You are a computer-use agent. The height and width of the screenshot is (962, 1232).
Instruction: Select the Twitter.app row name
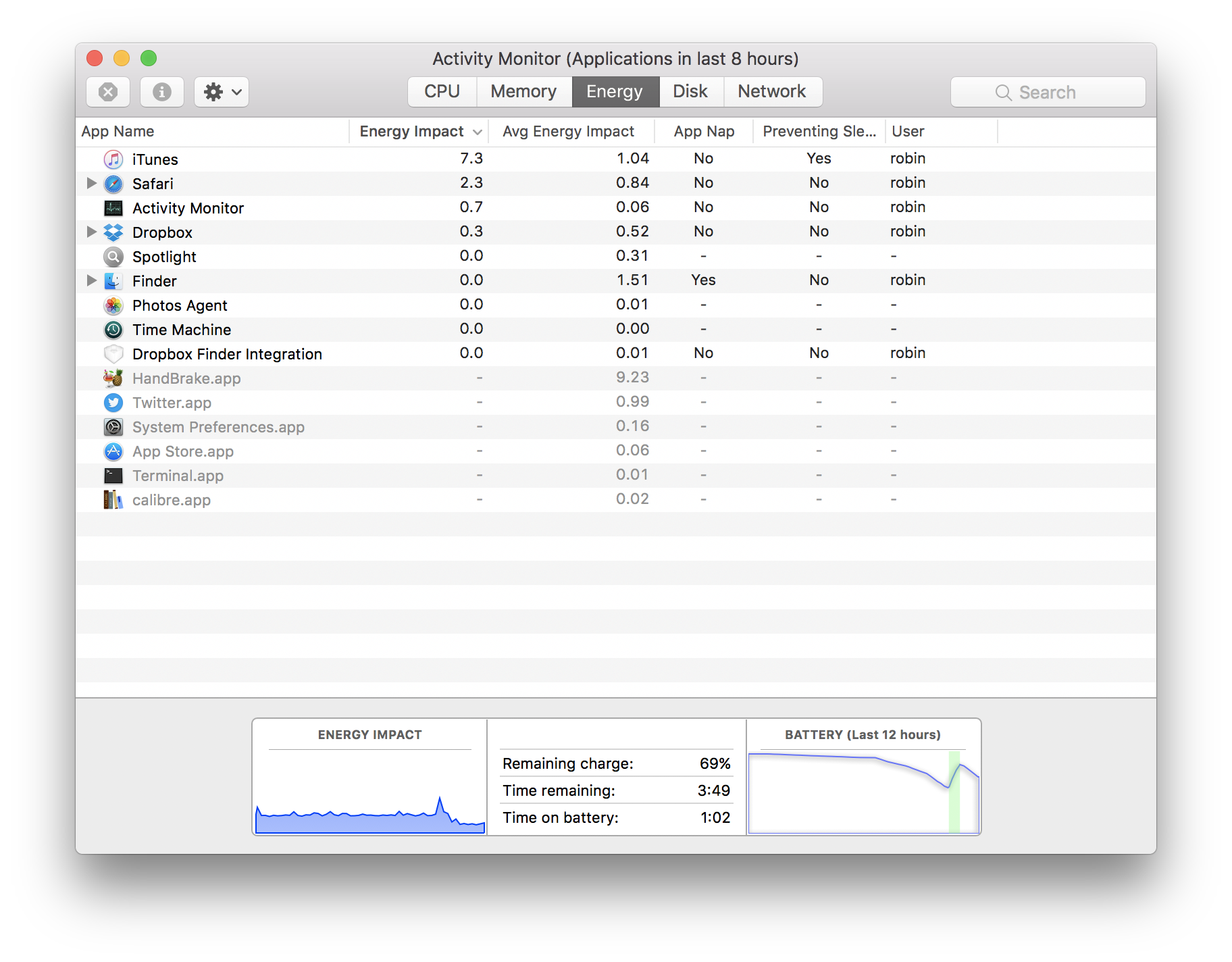[x=172, y=403]
